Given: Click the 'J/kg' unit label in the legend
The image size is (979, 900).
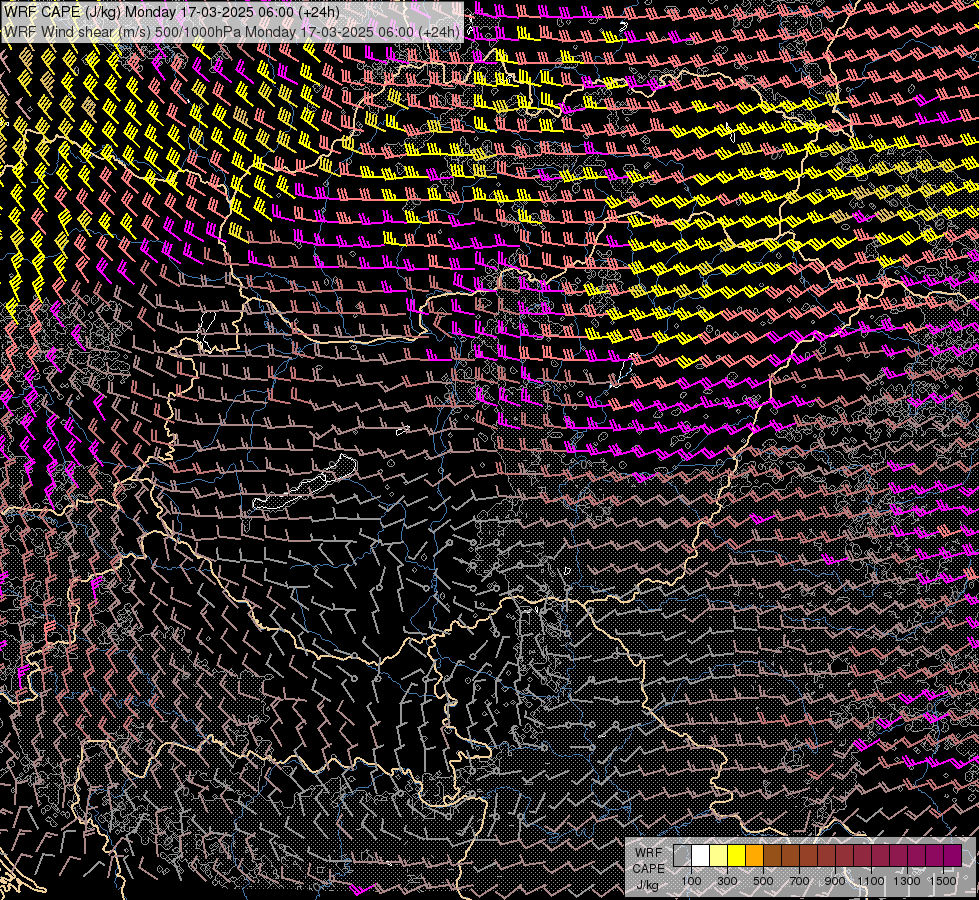Looking at the screenshot, I should tap(647, 885).
